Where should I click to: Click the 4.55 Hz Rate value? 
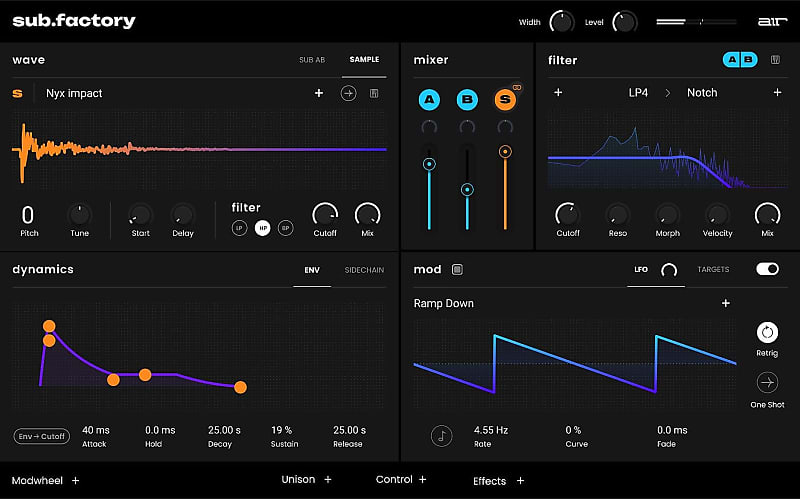[491, 430]
